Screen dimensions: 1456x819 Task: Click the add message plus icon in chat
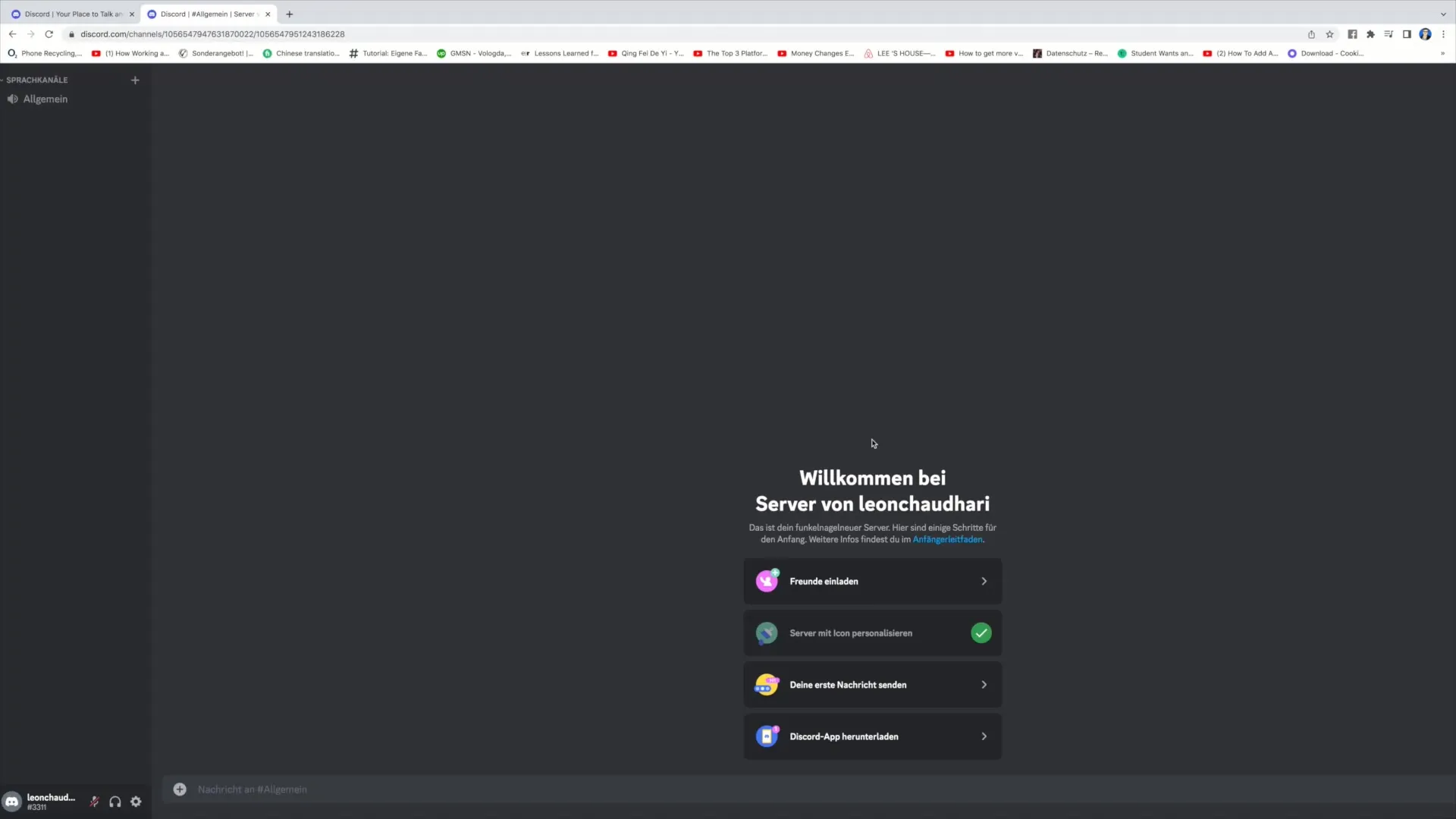(180, 789)
